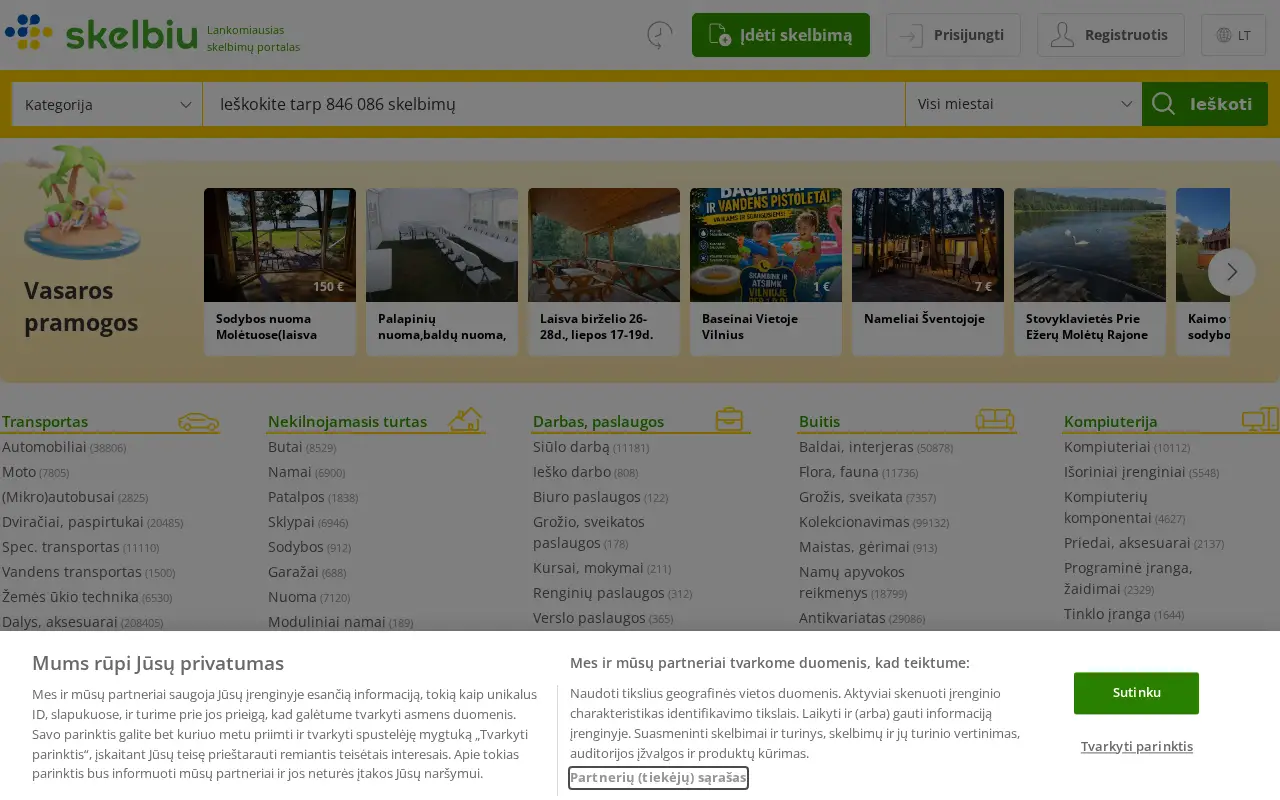Open the Partnerių (tiekėjų) sąrašas link
Screen dimensions: 1280x800
click(x=658, y=777)
